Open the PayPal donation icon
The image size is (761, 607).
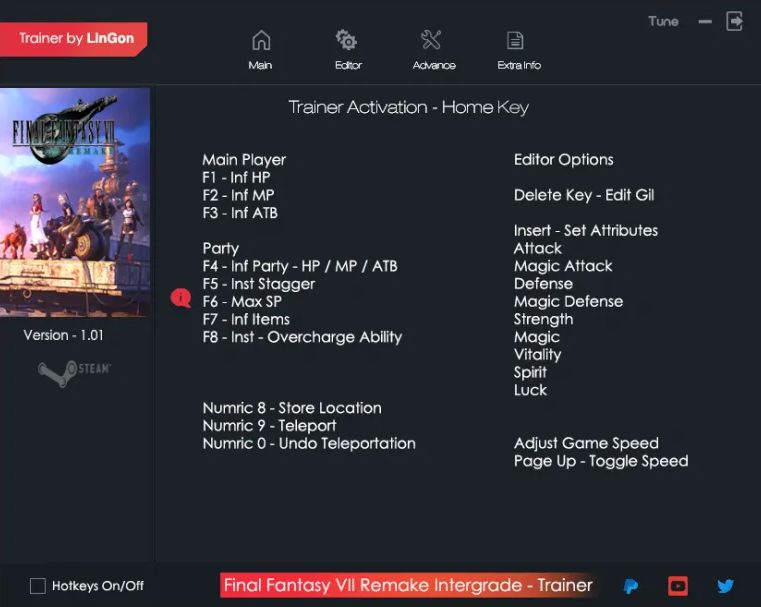[x=630, y=586]
